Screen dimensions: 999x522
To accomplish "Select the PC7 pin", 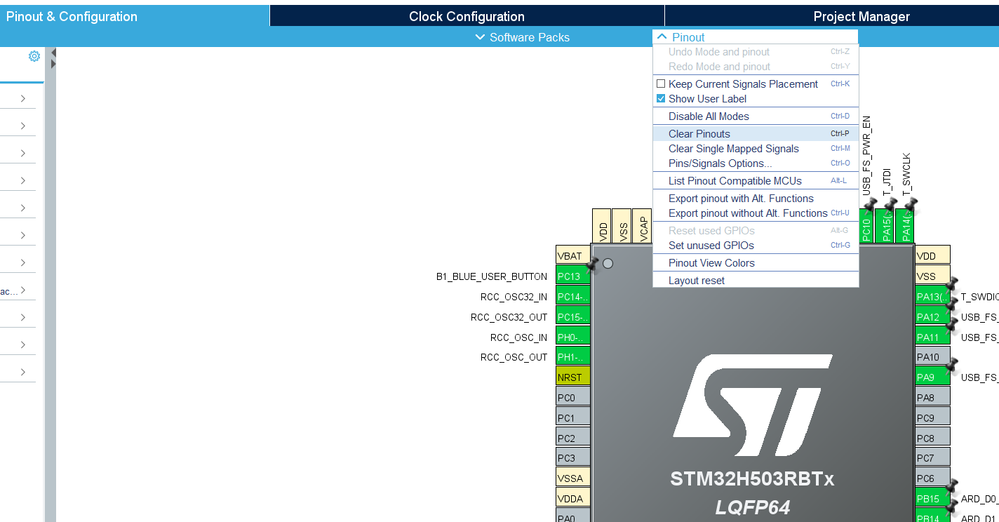I will (933, 458).
